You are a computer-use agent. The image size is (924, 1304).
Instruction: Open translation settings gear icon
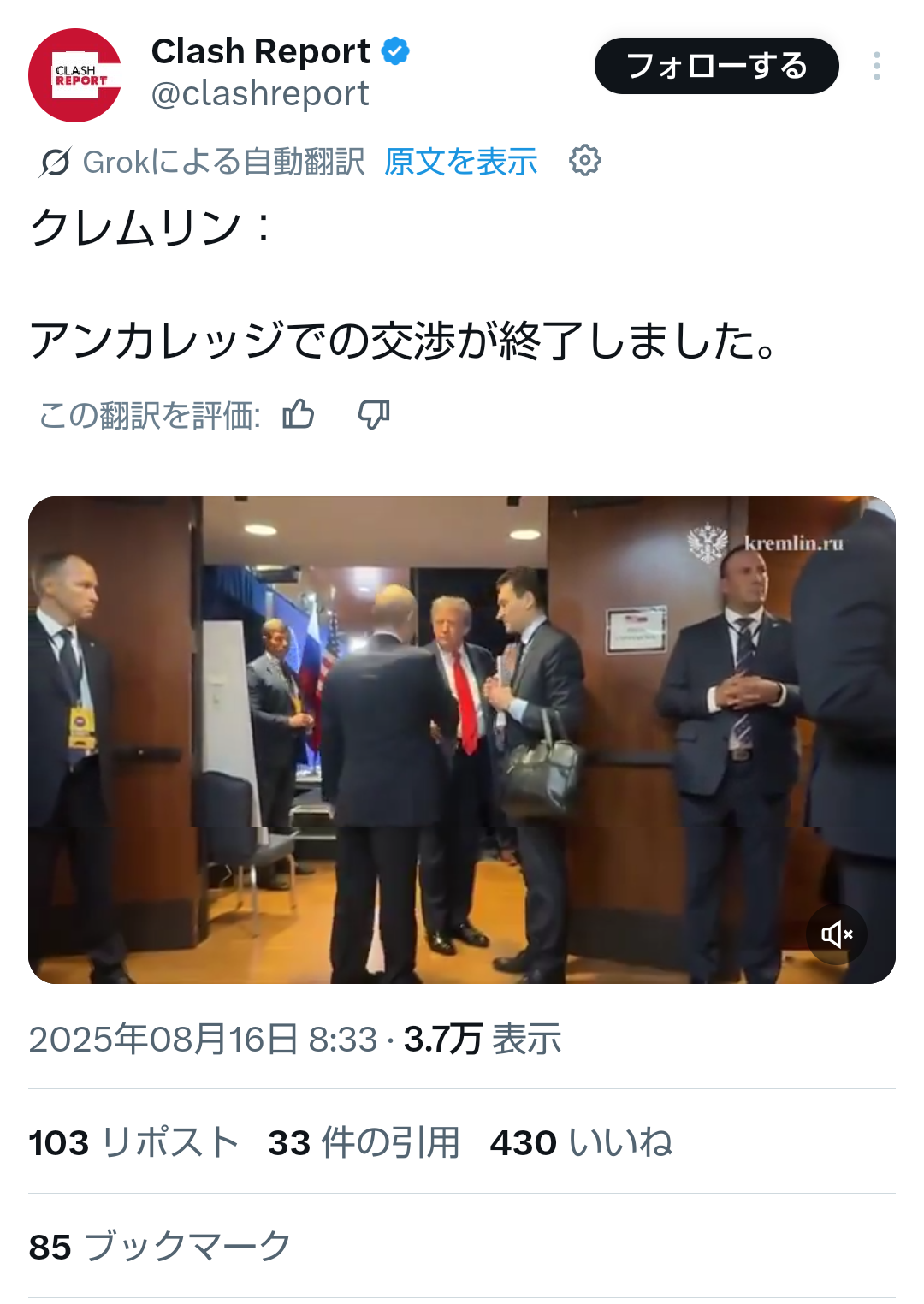[x=585, y=161]
